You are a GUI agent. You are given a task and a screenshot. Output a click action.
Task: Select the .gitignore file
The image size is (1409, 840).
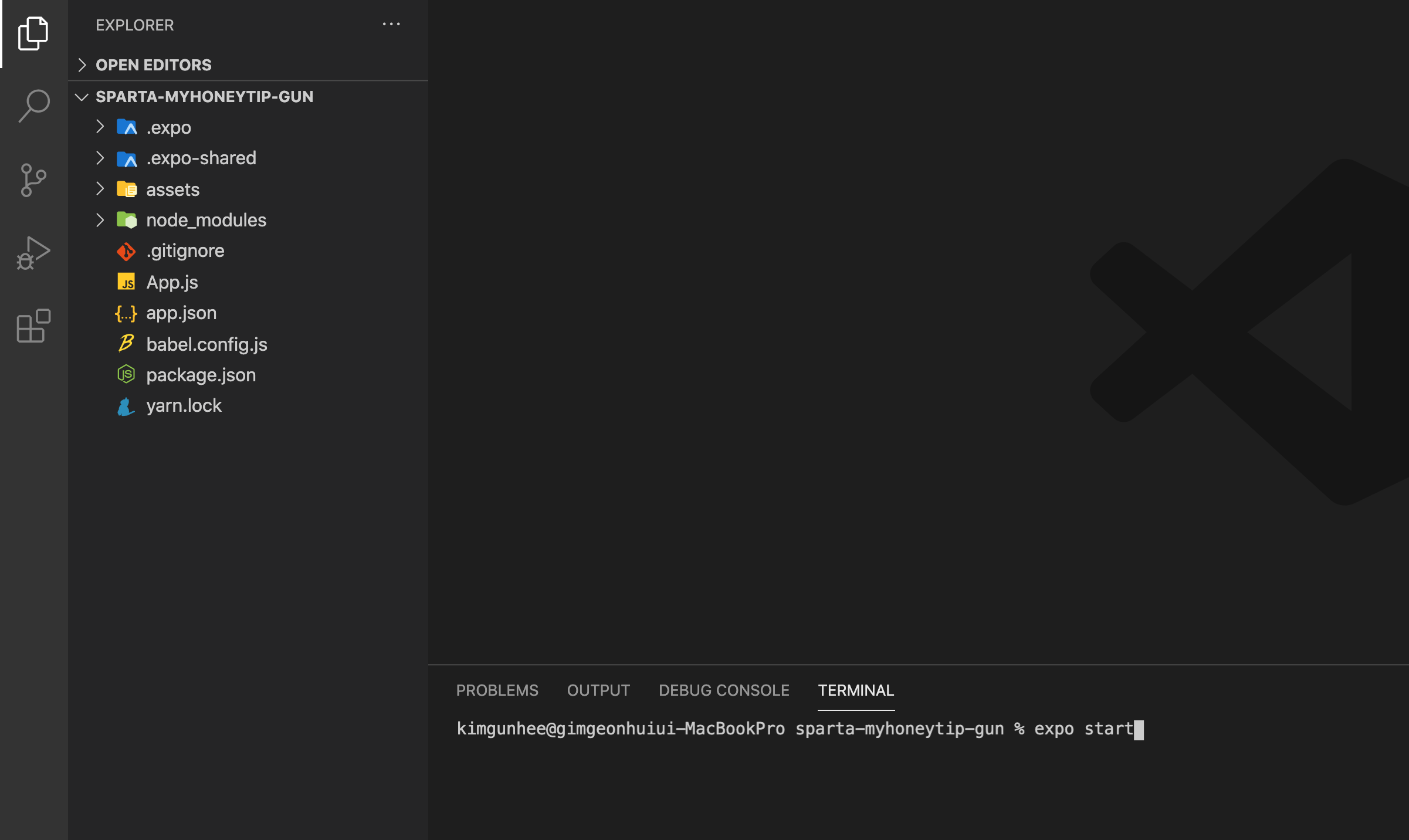185,251
